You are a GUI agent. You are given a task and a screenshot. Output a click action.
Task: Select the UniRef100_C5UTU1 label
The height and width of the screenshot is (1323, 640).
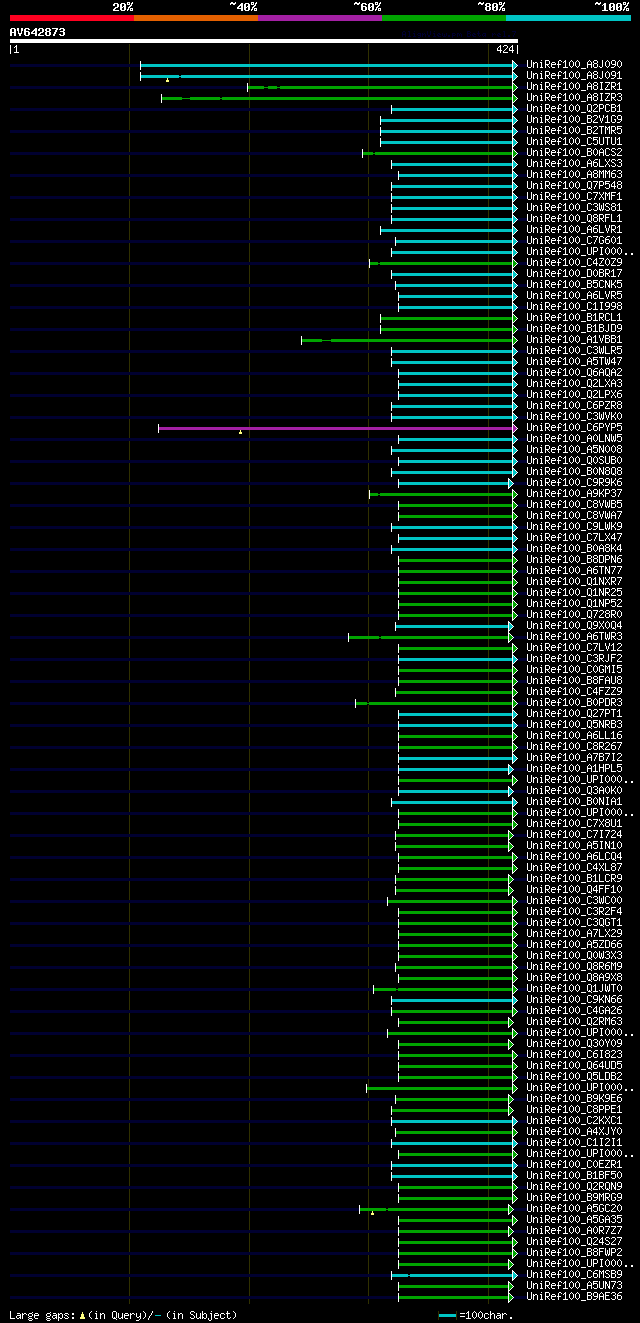(x=574, y=142)
